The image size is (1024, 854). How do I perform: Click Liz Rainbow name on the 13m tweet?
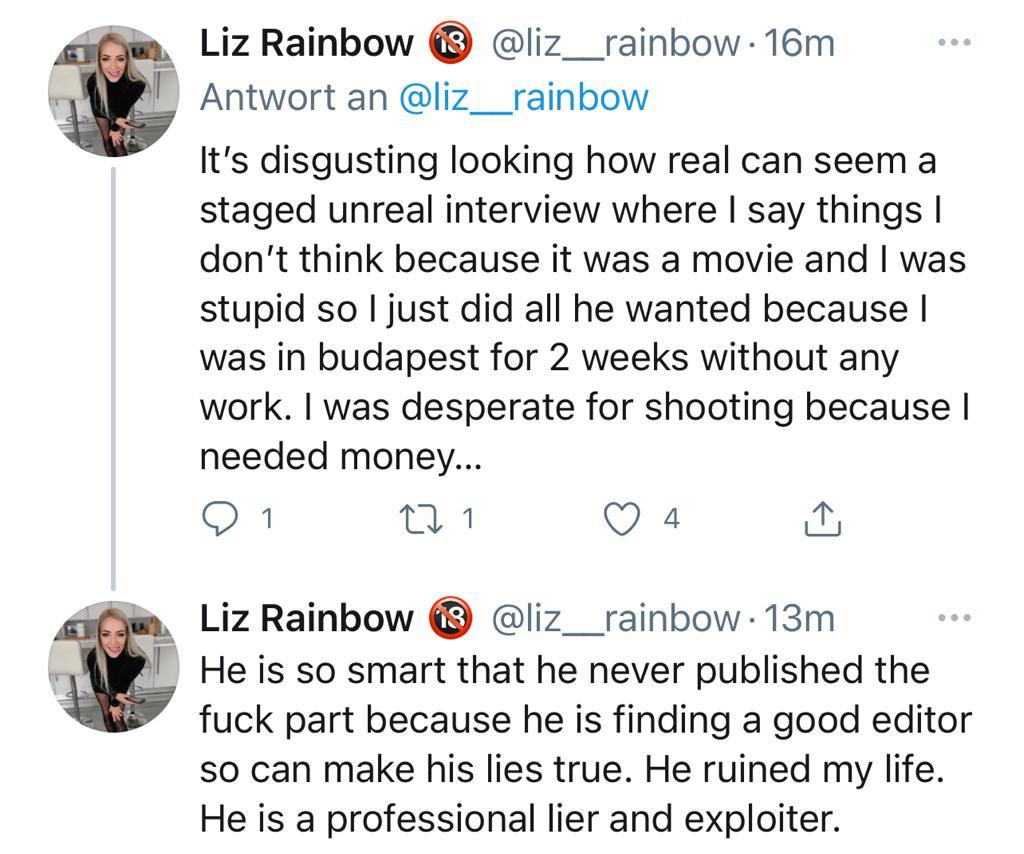pyautogui.click(x=306, y=618)
